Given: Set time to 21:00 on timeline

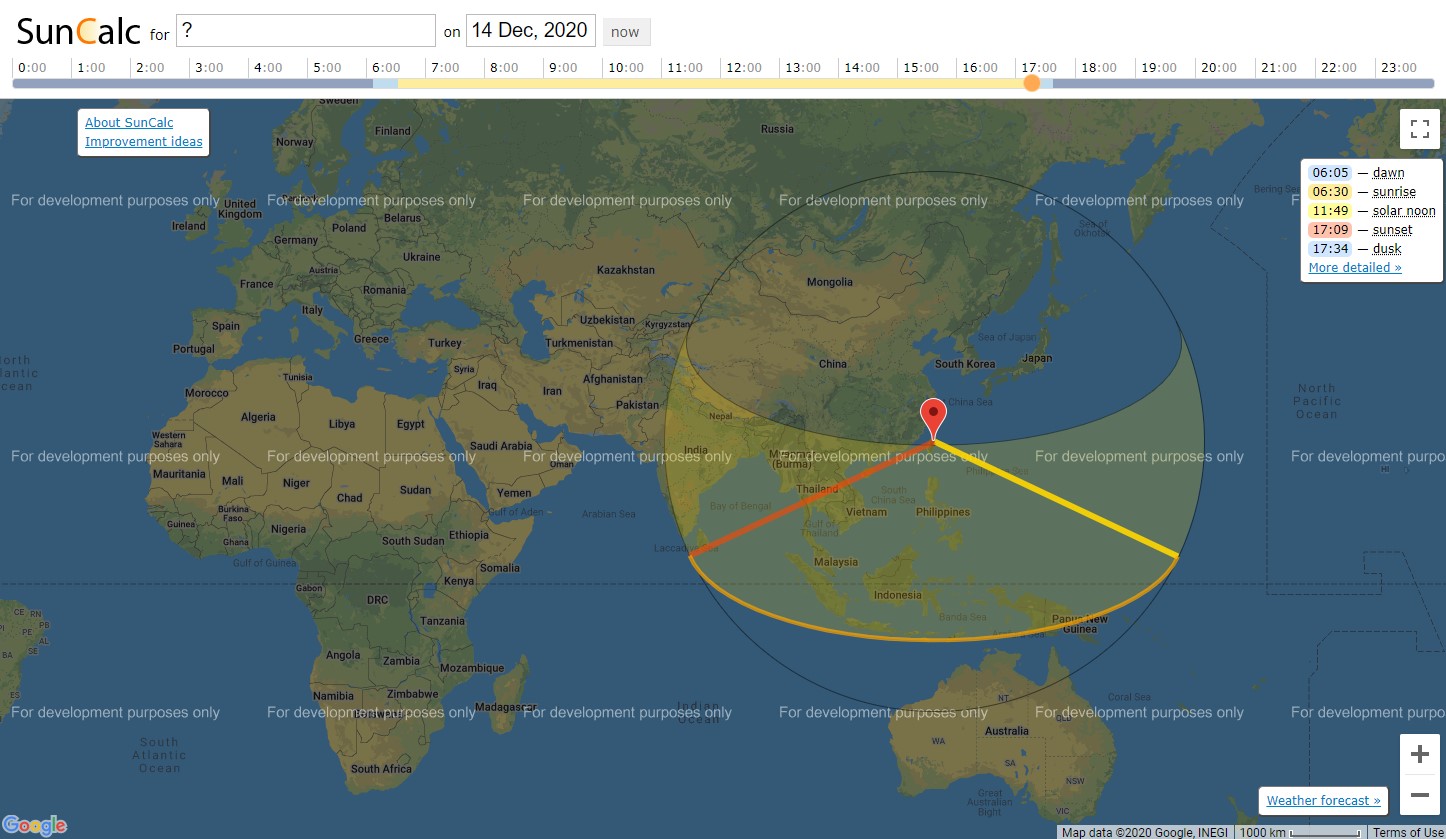Looking at the screenshot, I should click(x=1278, y=68).
